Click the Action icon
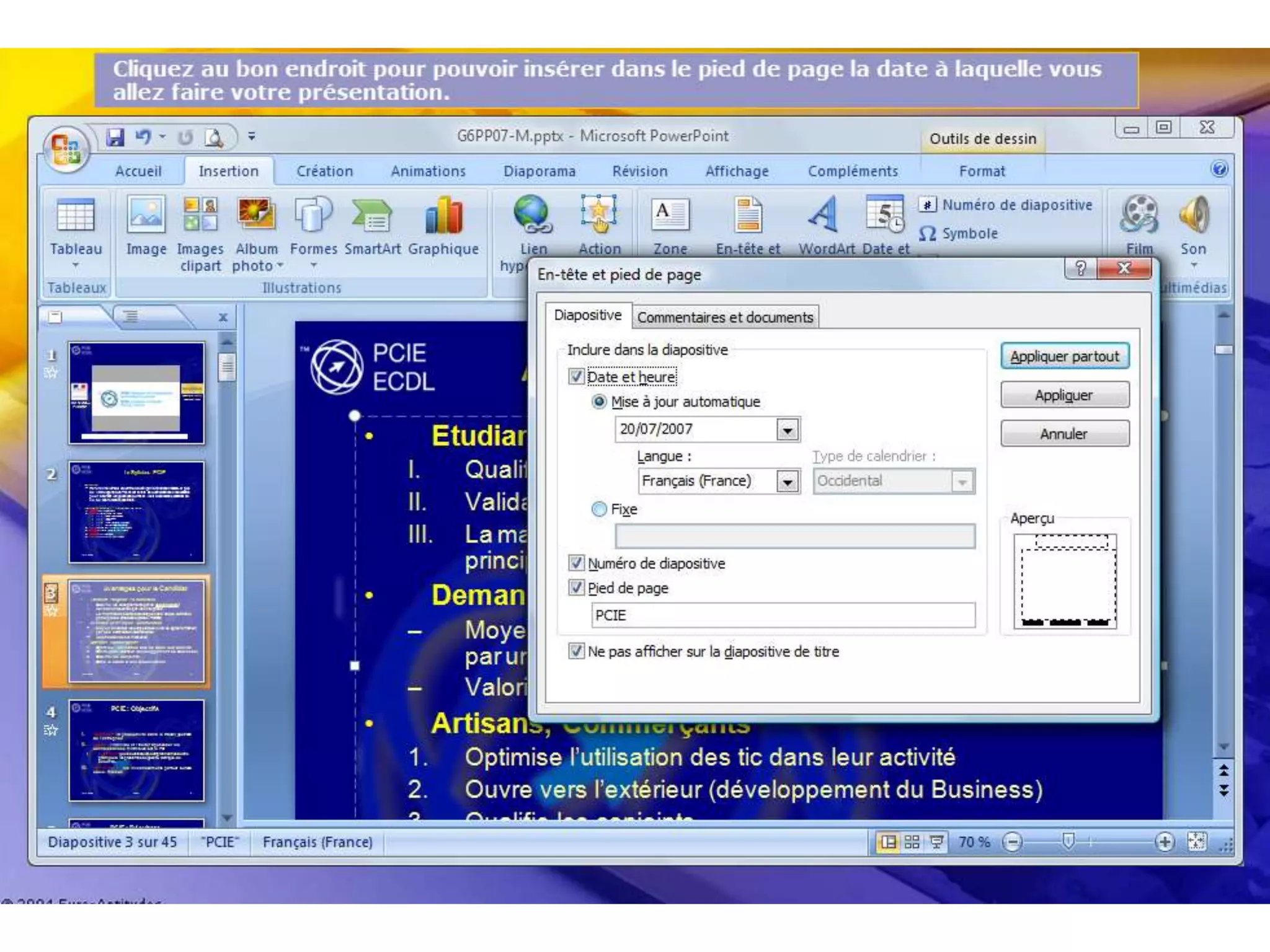The width and height of the screenshot is (1270, 952). coord(598,214)
